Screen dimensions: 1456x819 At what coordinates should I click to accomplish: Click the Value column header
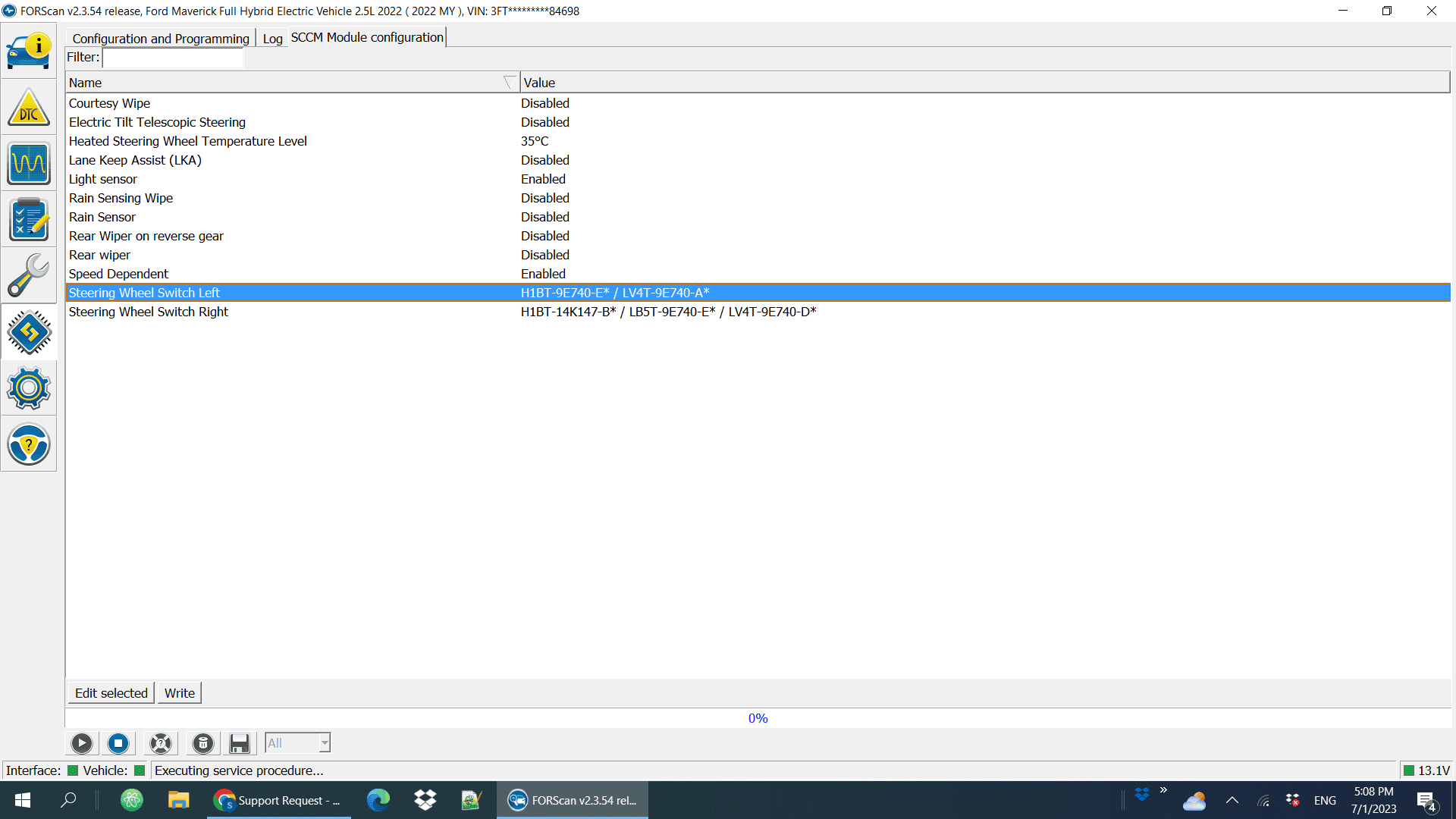985,83
